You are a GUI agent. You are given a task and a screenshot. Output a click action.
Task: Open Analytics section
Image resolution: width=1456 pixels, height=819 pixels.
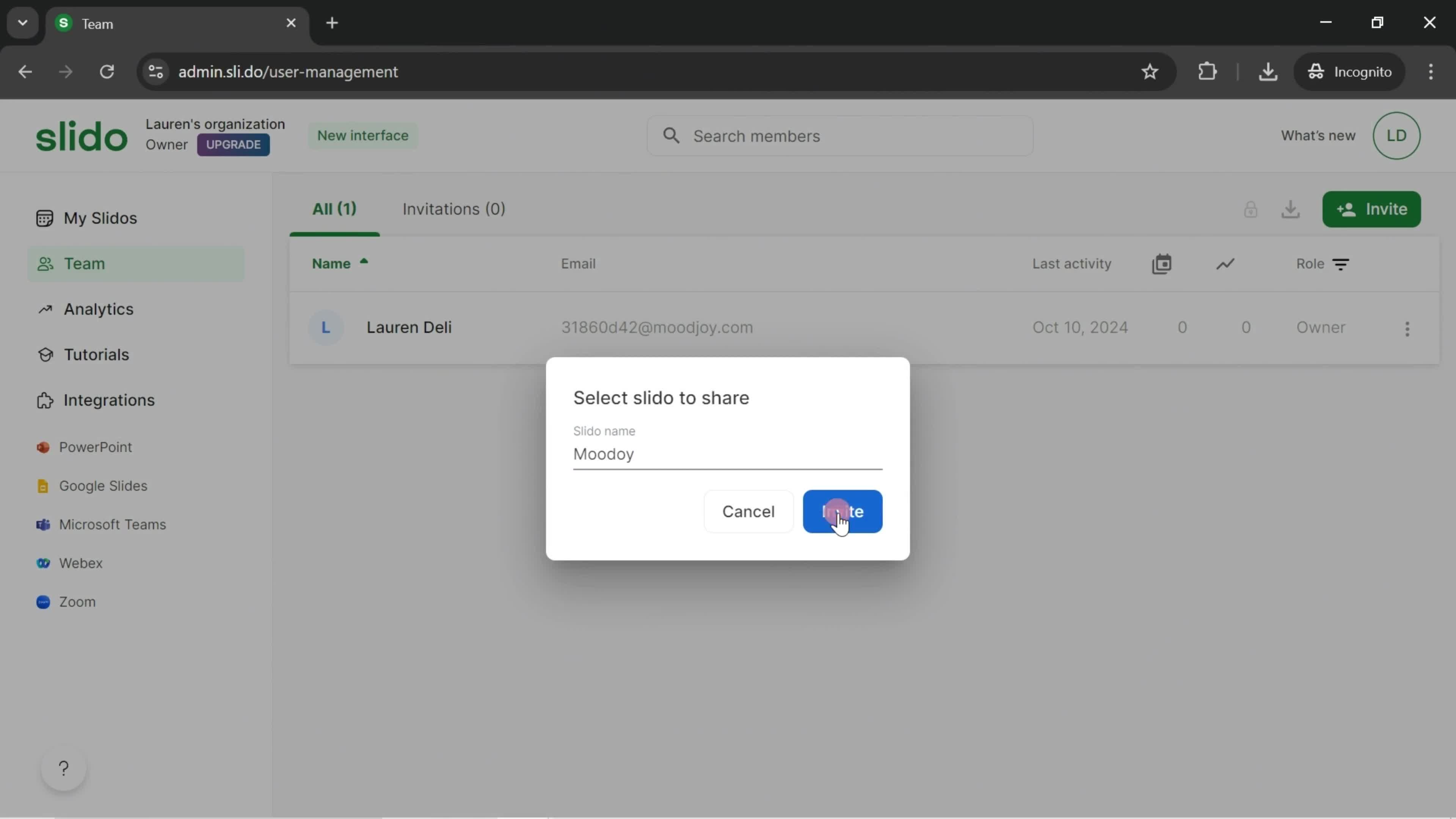tap(98, 308)
